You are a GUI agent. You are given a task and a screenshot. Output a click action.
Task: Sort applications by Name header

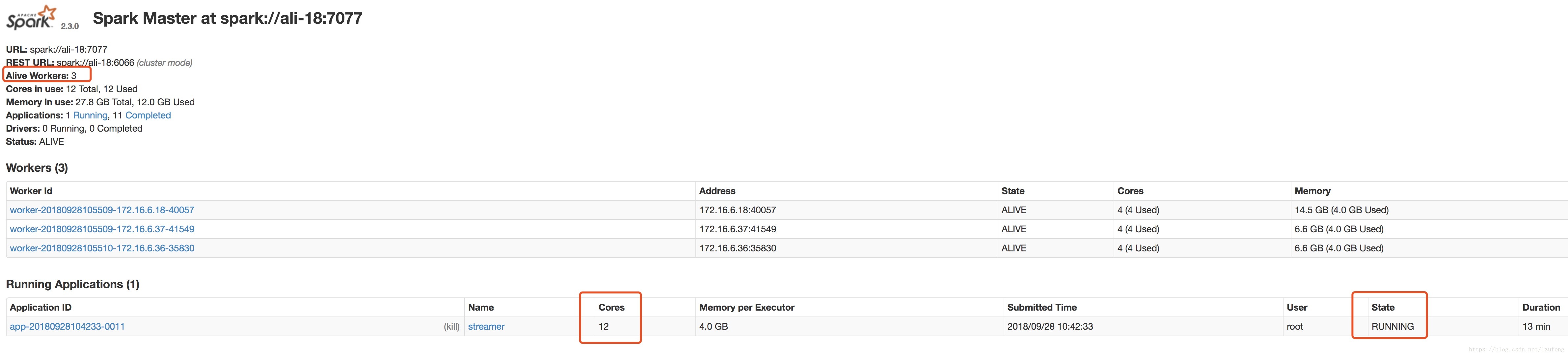click(x=481, y=307)
